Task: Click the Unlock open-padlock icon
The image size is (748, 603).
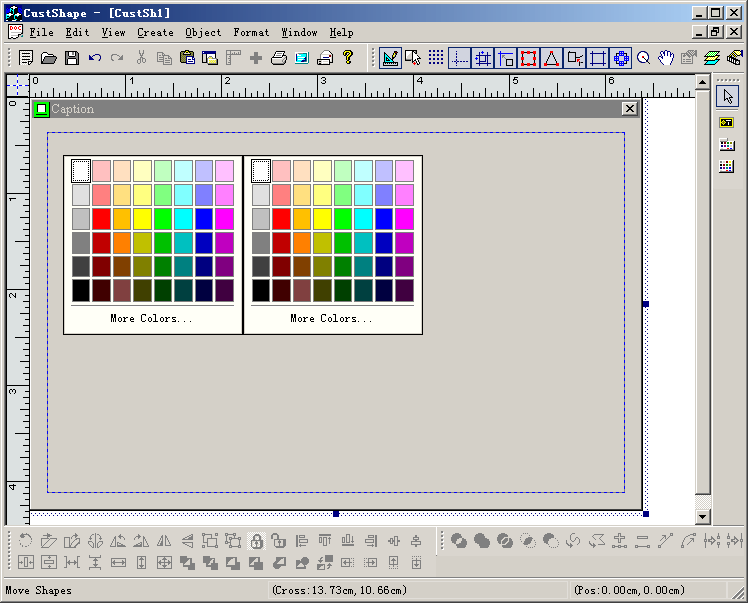Action: click(279, 541)
